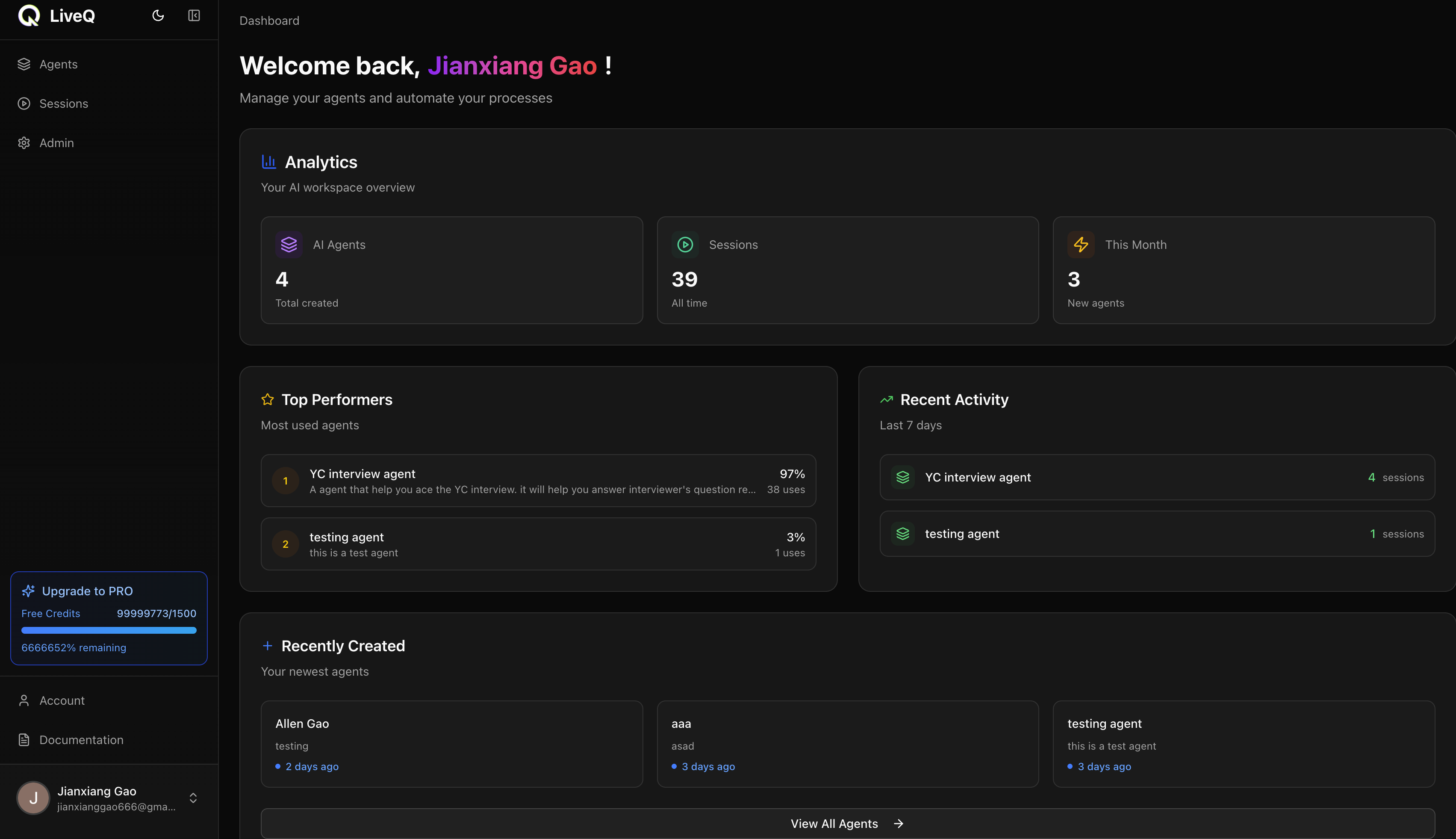Click the Recently Created plus icon

coord(267,645)
